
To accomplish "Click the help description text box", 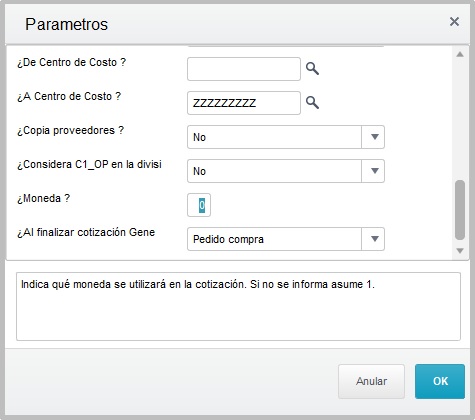I will (x=238, y=307).
